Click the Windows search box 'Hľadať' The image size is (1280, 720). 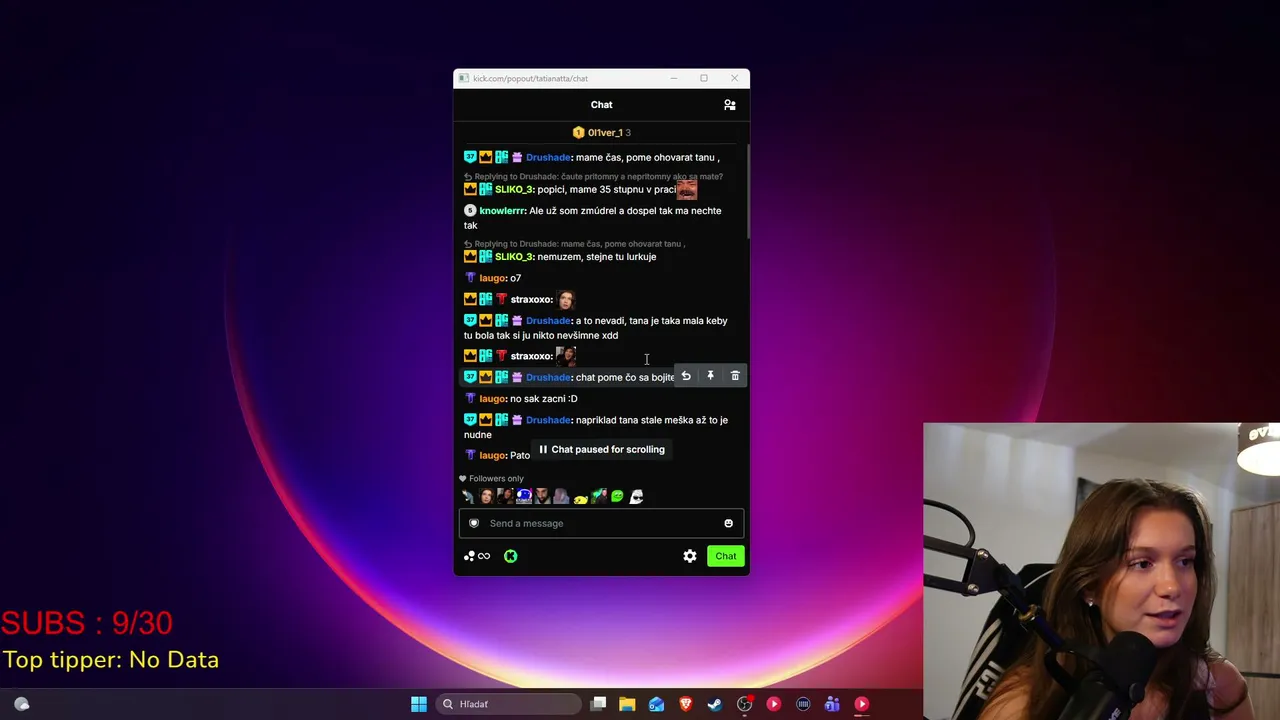point(507,704)
